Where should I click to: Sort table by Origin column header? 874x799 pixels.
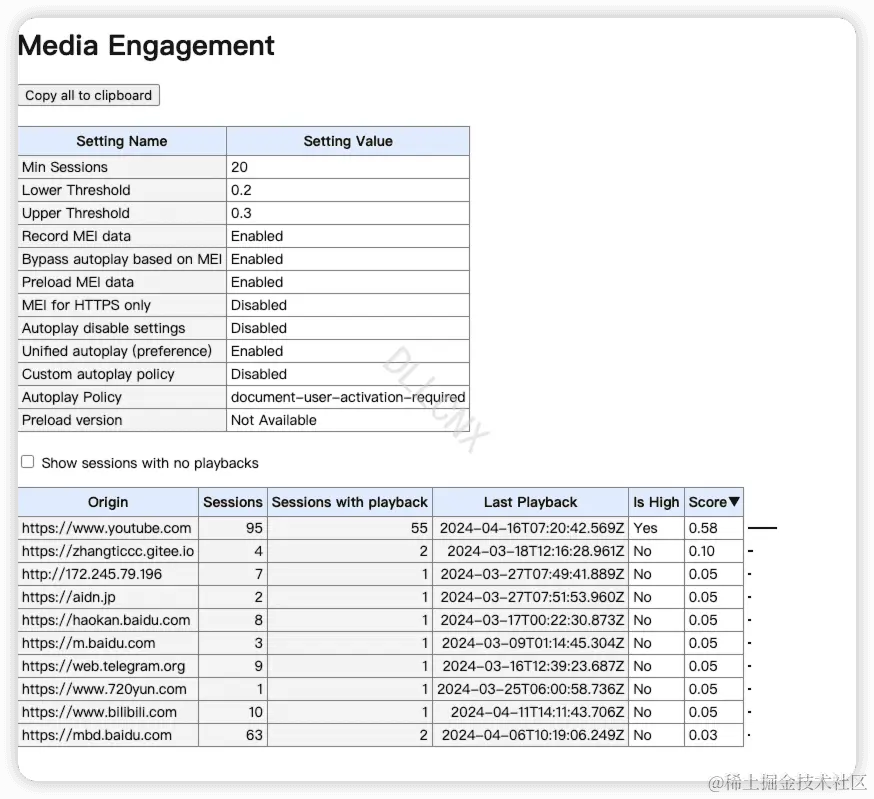(x=108, y=502)
